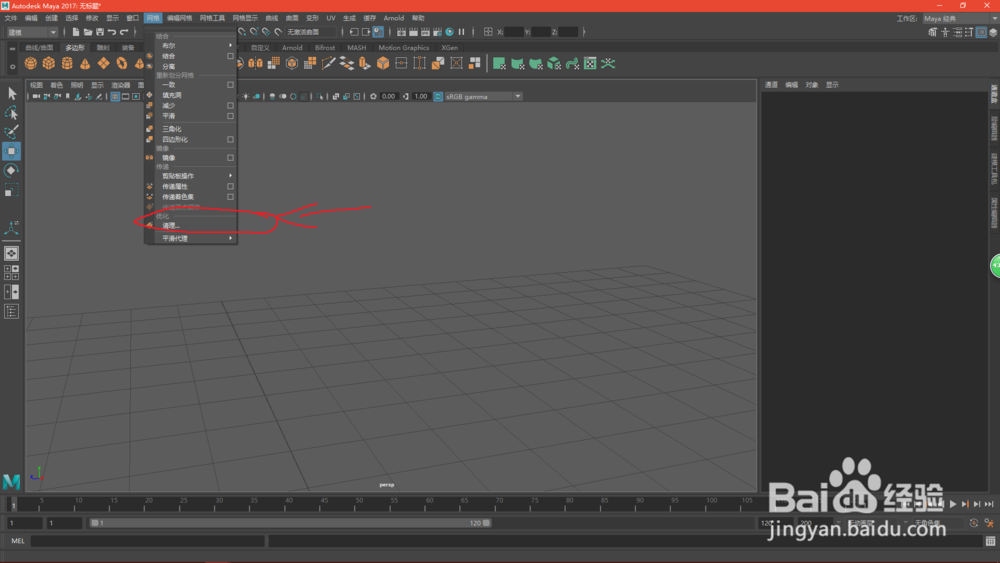Toggle the viewport grid display icon
Screen dimensions: 1000x563
click(115, 97)
